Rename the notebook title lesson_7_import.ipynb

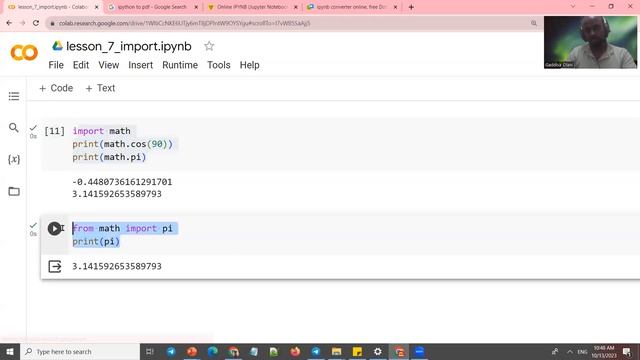tap(129, 46)
